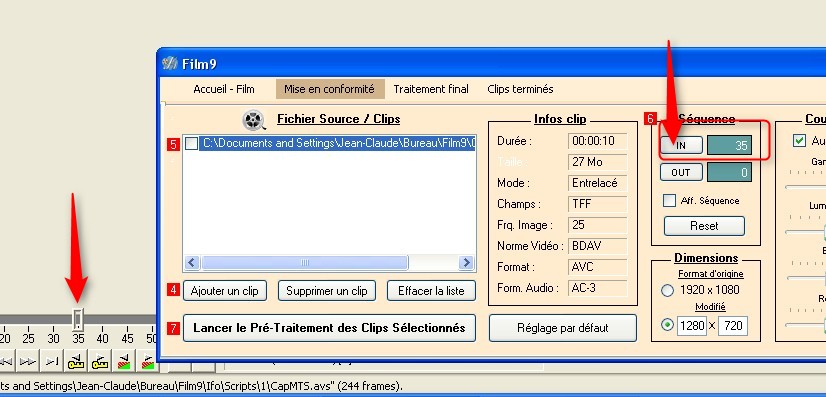Click Supprimer un clip
Viewport: 826px width, 397px height.
coord(327,291)
